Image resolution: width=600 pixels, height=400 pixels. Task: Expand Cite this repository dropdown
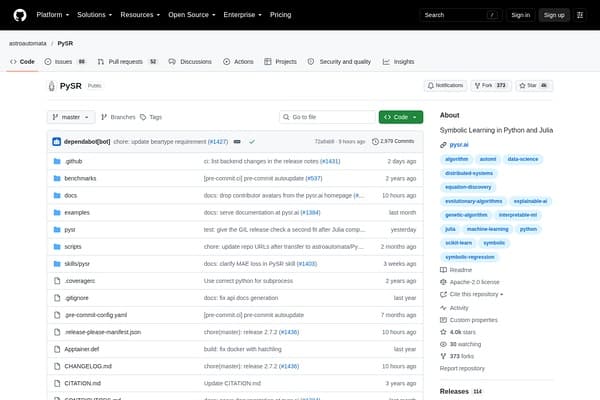[x=472, y=294]
